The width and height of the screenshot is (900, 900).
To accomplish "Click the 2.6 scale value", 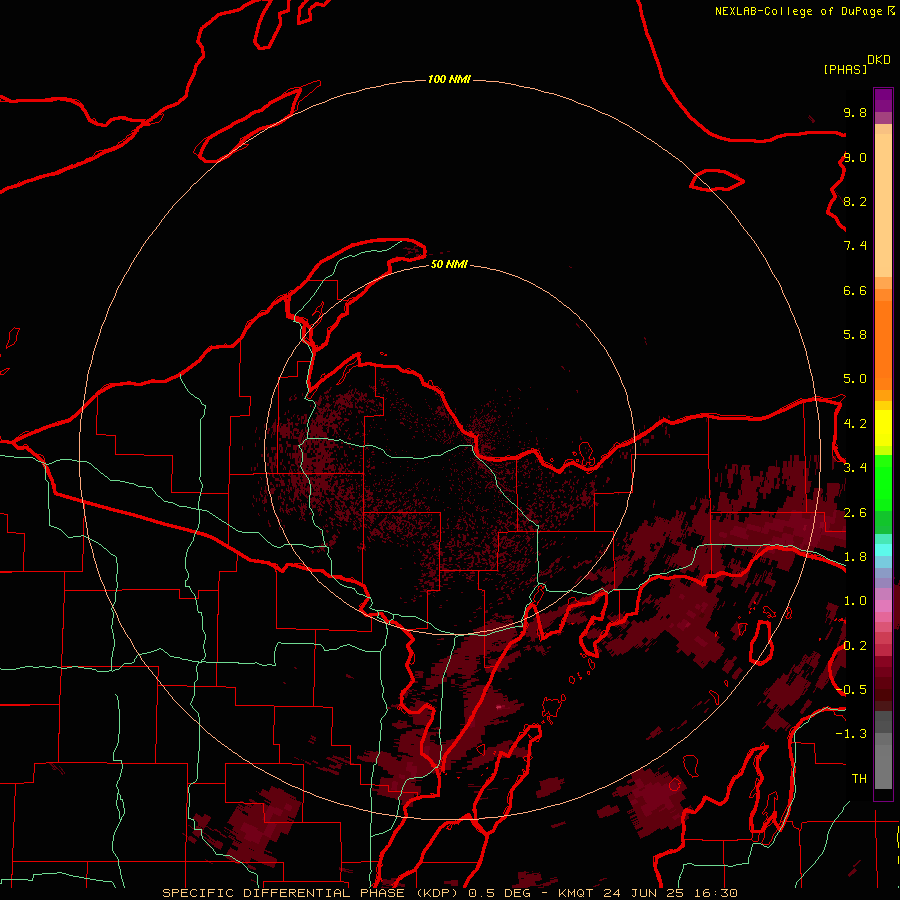I will [x=855, y=513].
